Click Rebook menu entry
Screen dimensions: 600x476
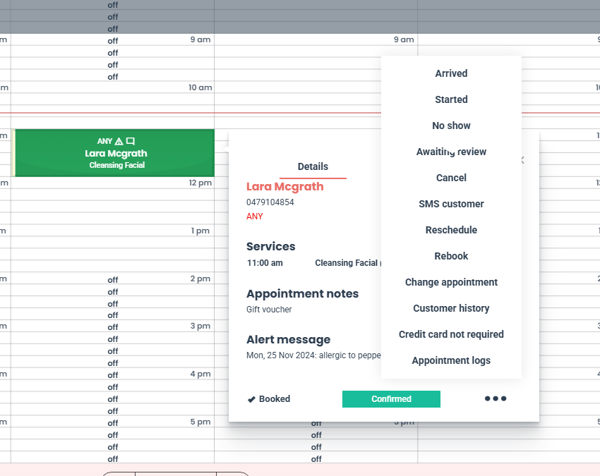pos(451,256)
